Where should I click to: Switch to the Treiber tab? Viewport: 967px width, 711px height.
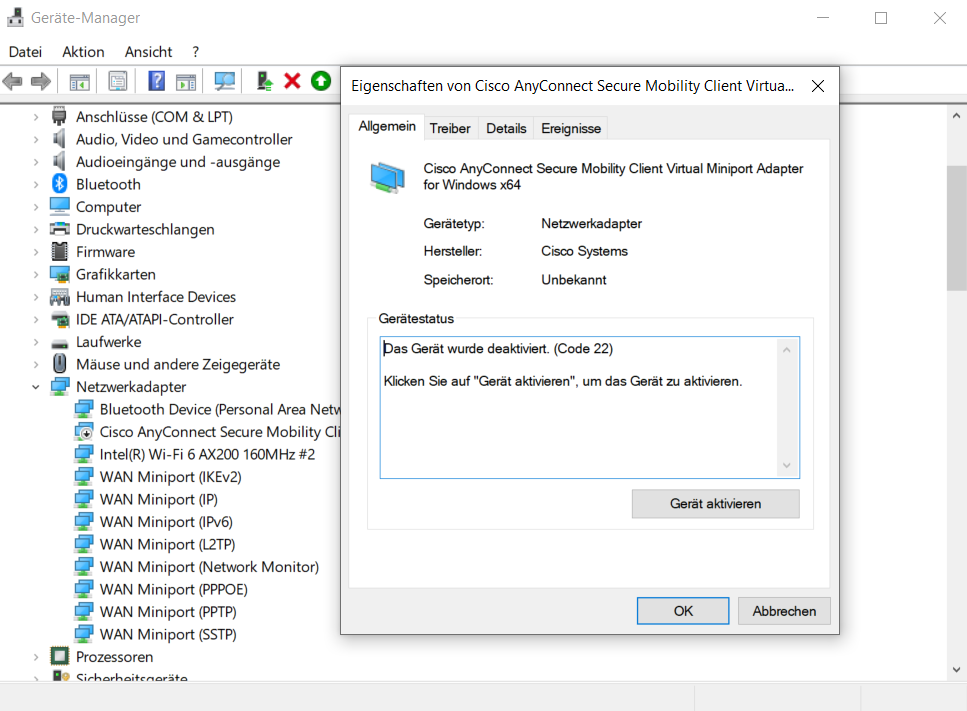click(450, 128)
